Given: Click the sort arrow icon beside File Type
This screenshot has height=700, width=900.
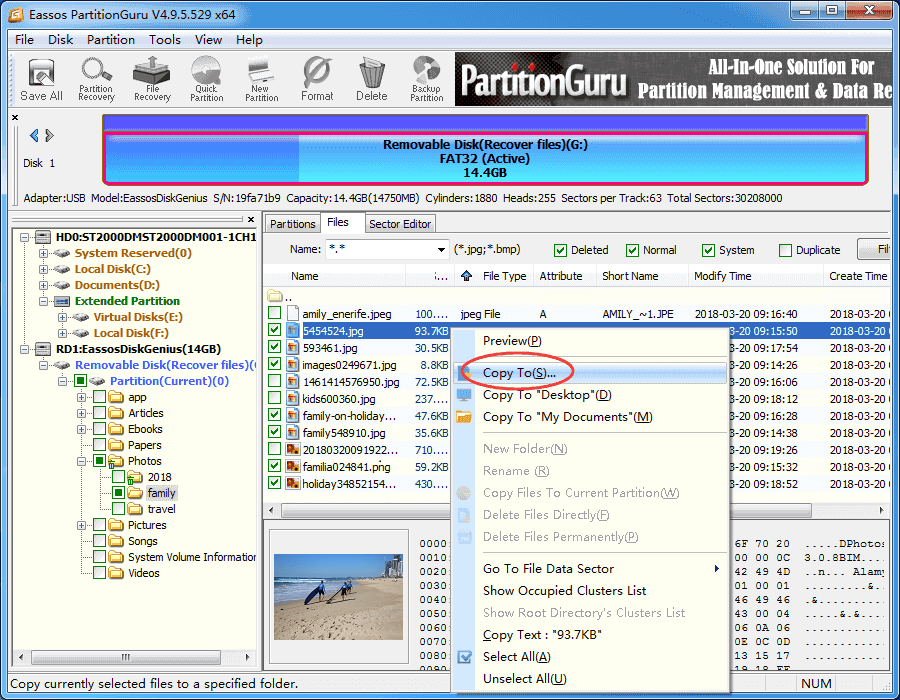Looking at the screenshot, I should (x=467, y=276).
